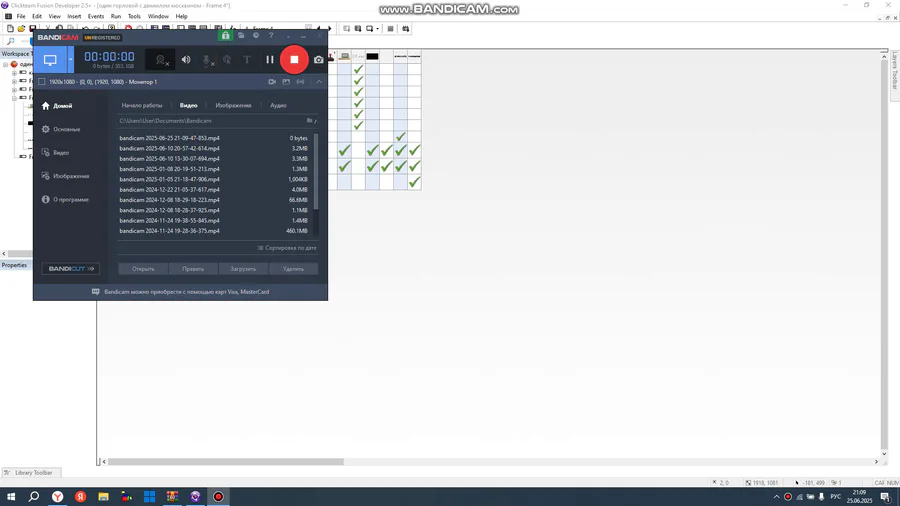Viewport: 900px width, 506px height.
Task: Switch to Начало работы tab
Action: point(142,106)
